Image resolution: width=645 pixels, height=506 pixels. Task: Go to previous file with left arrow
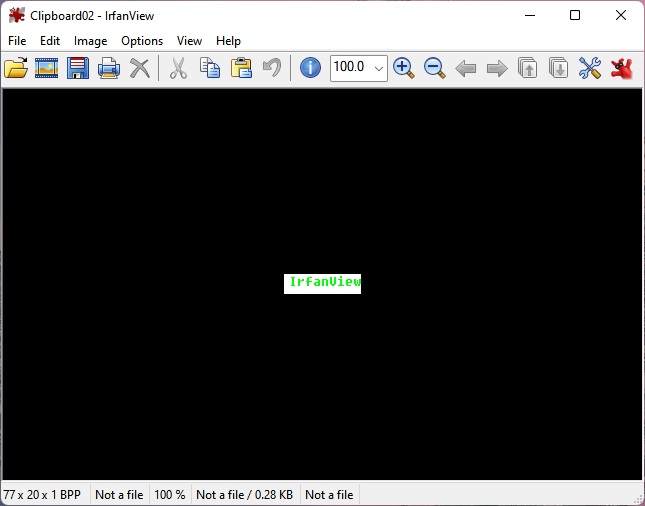click(x=466, y=68)
